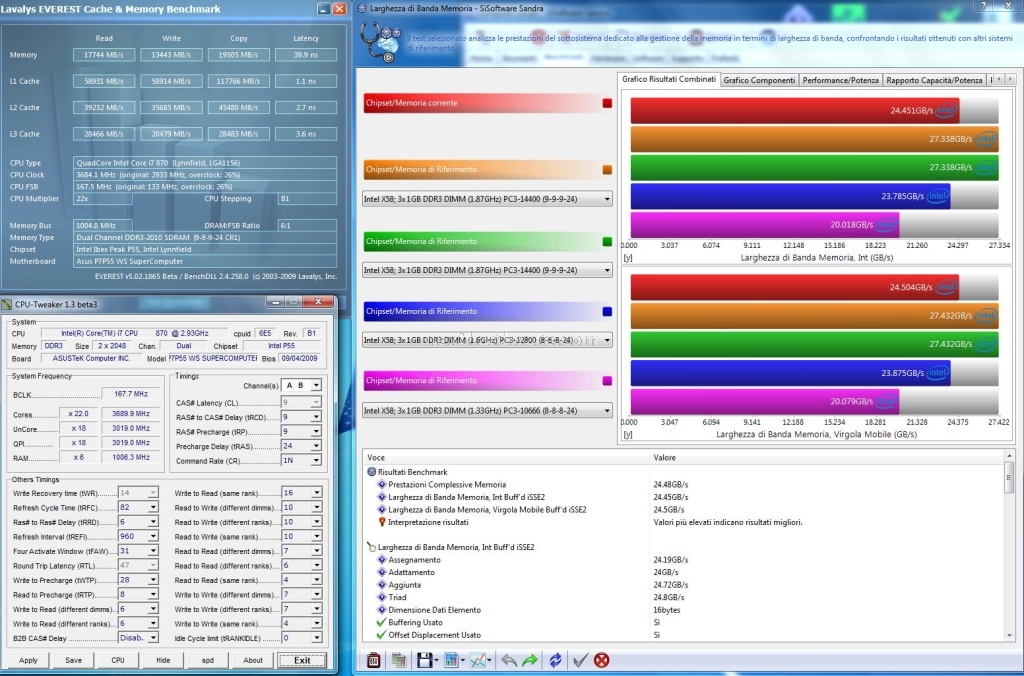Open the Command Rate (CR) dropdown
This screenshot has width=1024, height=676.
(x=301, y=460)
